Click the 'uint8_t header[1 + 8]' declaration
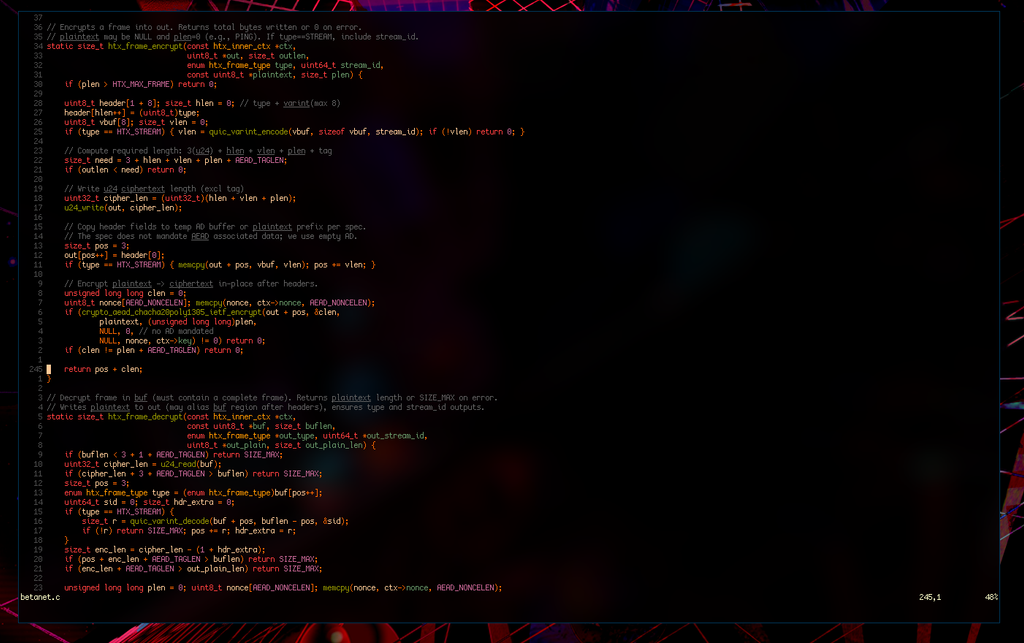Image resolution: width=1024 pixels, height=643 pixels. click(112, 103)
